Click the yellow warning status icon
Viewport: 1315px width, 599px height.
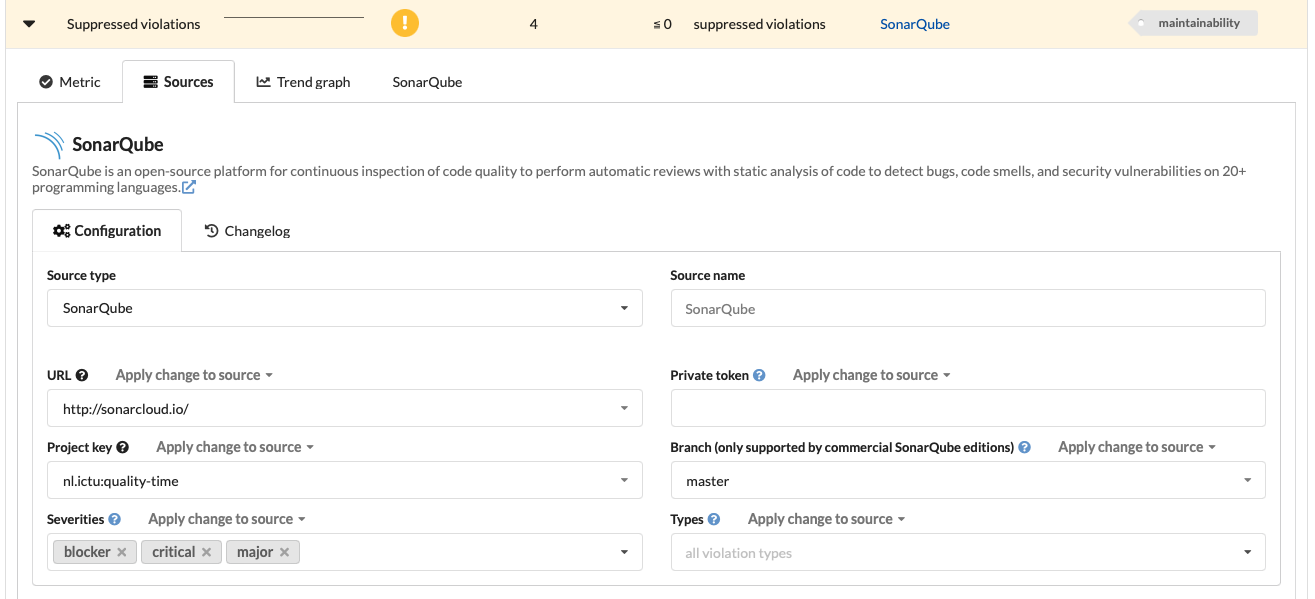click(x=405, y=23)
